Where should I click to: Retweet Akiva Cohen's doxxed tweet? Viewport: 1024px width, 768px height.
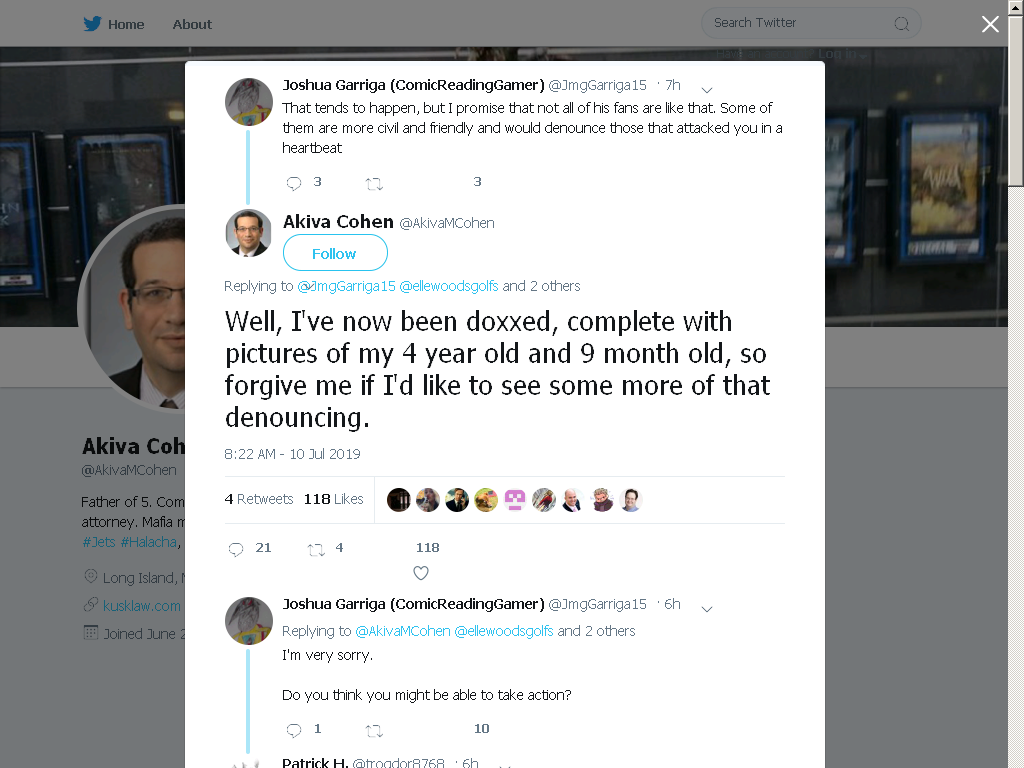tap(316, 549)
